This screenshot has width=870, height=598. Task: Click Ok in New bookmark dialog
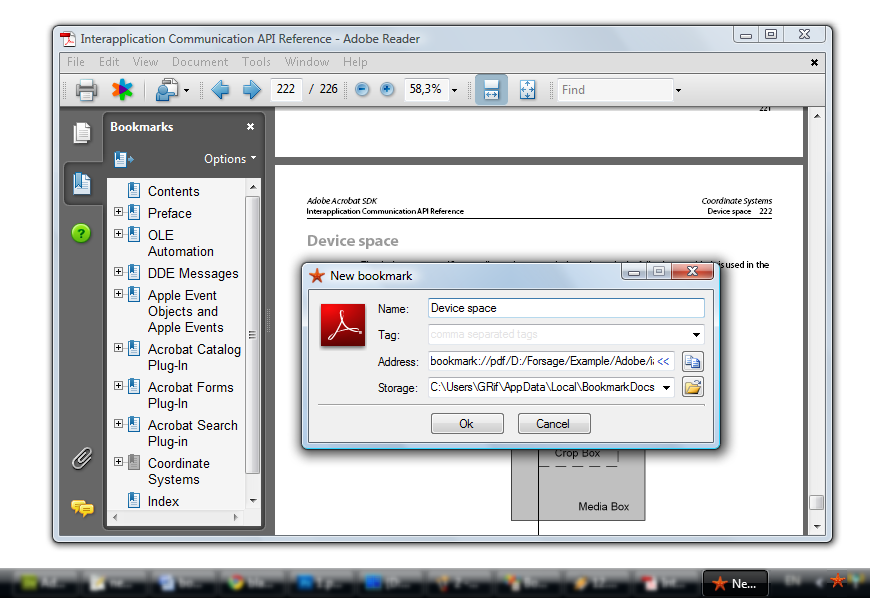(467, 424)
